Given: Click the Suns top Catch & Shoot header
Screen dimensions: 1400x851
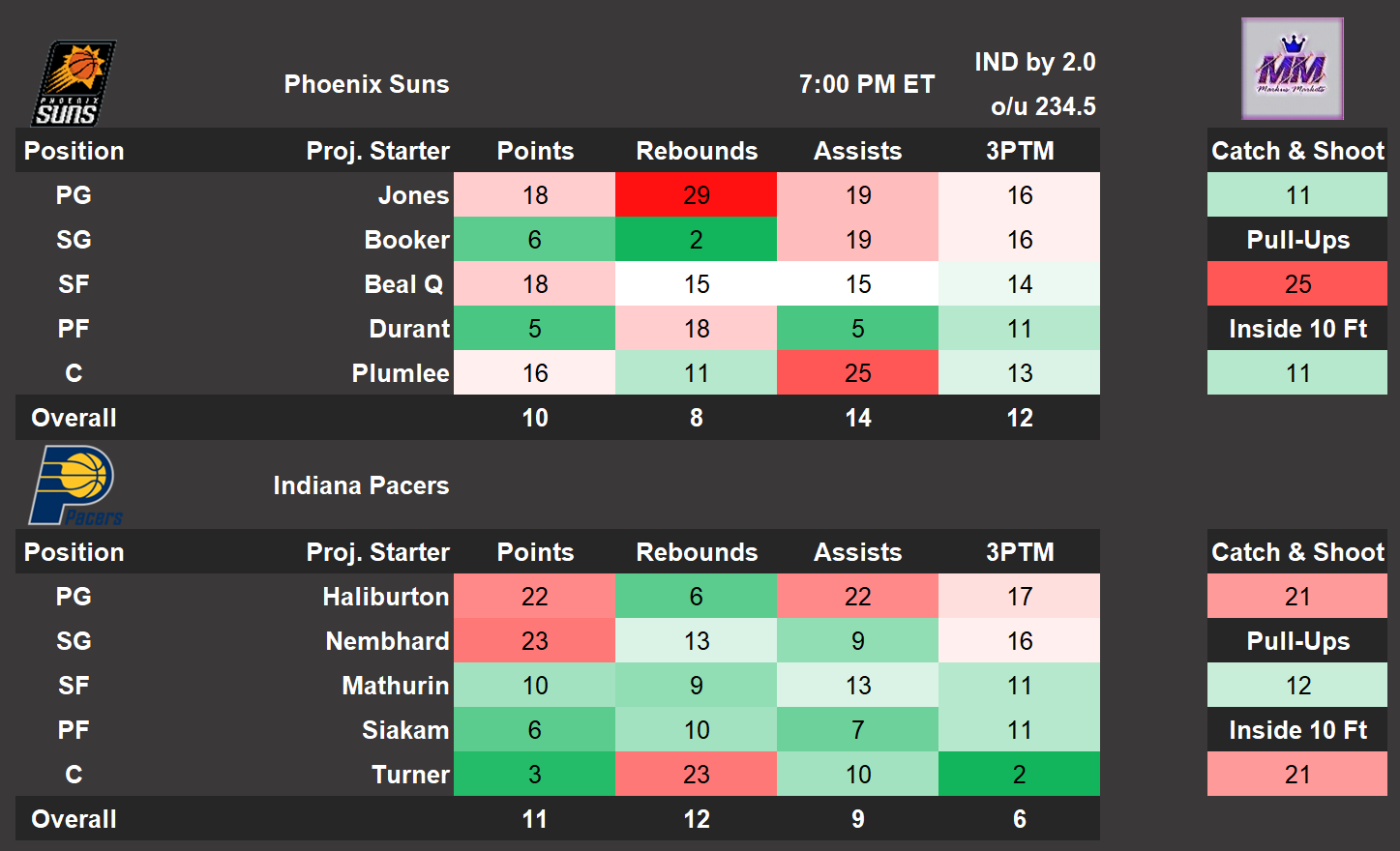Looking at the screenshot, I should [1297, 151].
